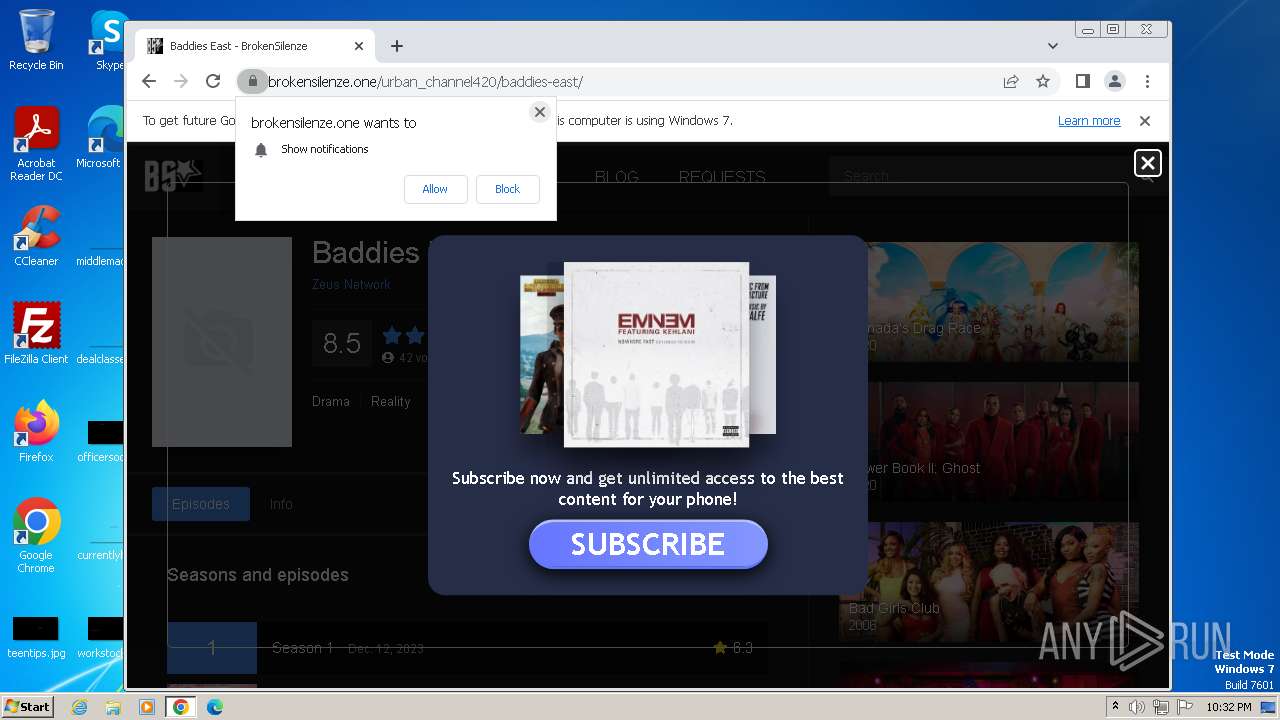The height and width of the screenshot is (720, 1280).
Task: Open the Learn more link
Action: coord(1089,121)
